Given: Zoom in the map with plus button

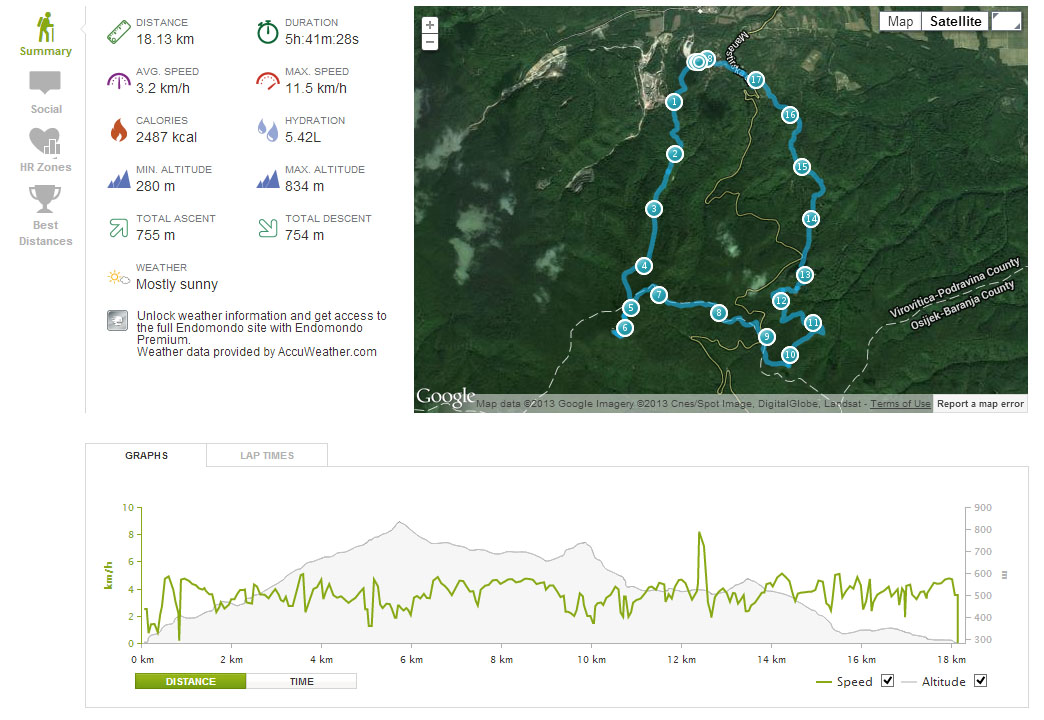Looking at the screenshot, I should point(430,25).
